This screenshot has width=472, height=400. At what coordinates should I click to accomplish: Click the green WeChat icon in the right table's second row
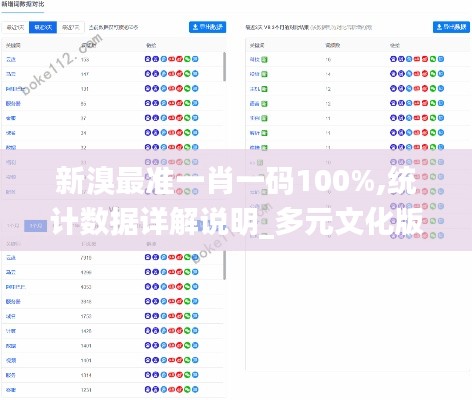(x=433, y=74)
